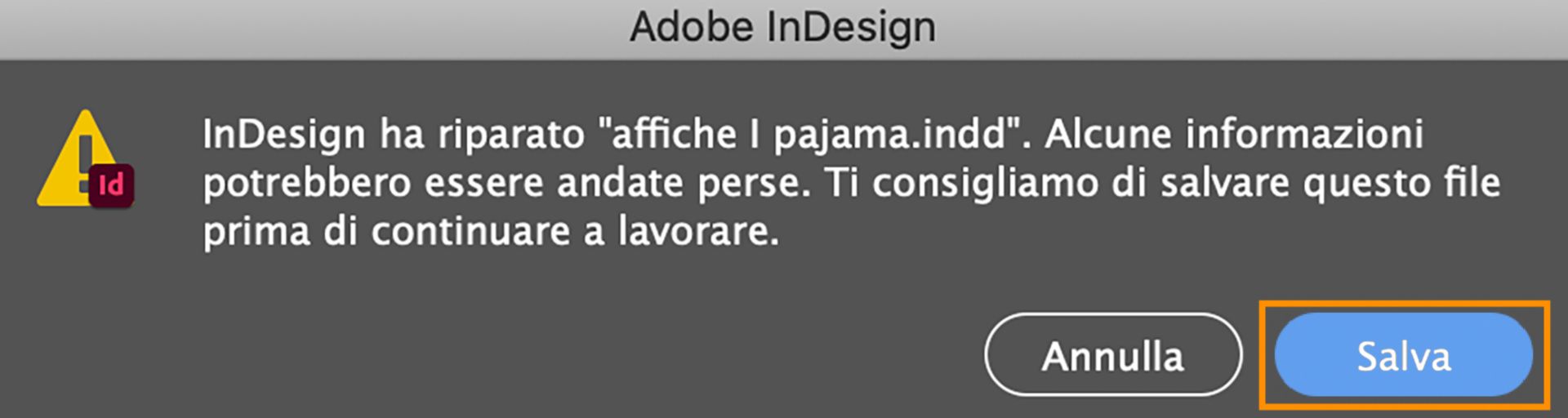This screenshot has height=418, width=1568.
Task: Click the word "riparato" in the message
Action: pyautogui.click(x=511, y=135)
